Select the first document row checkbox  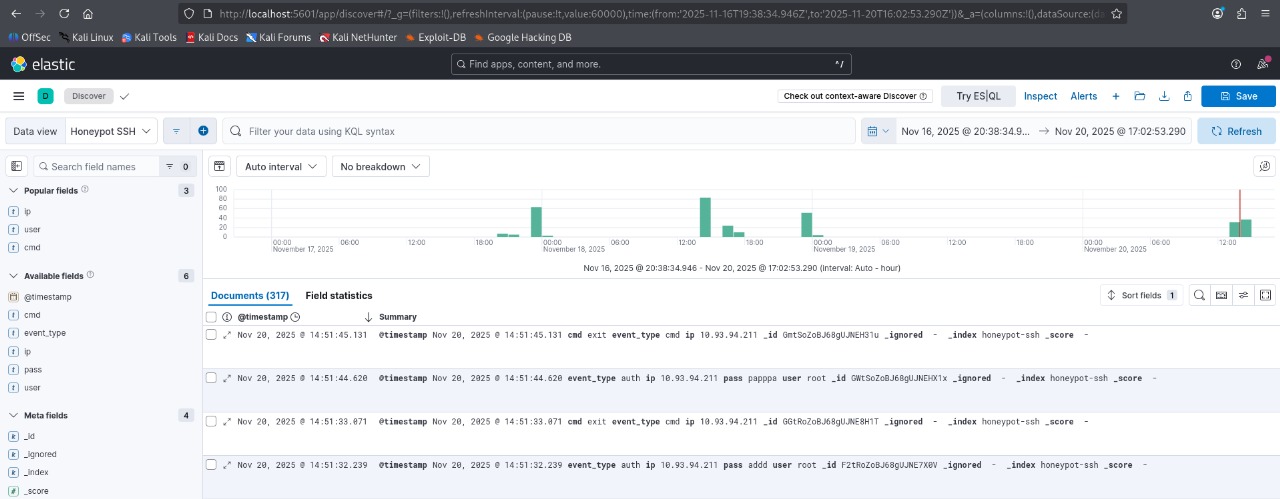(x=211, y=335)
